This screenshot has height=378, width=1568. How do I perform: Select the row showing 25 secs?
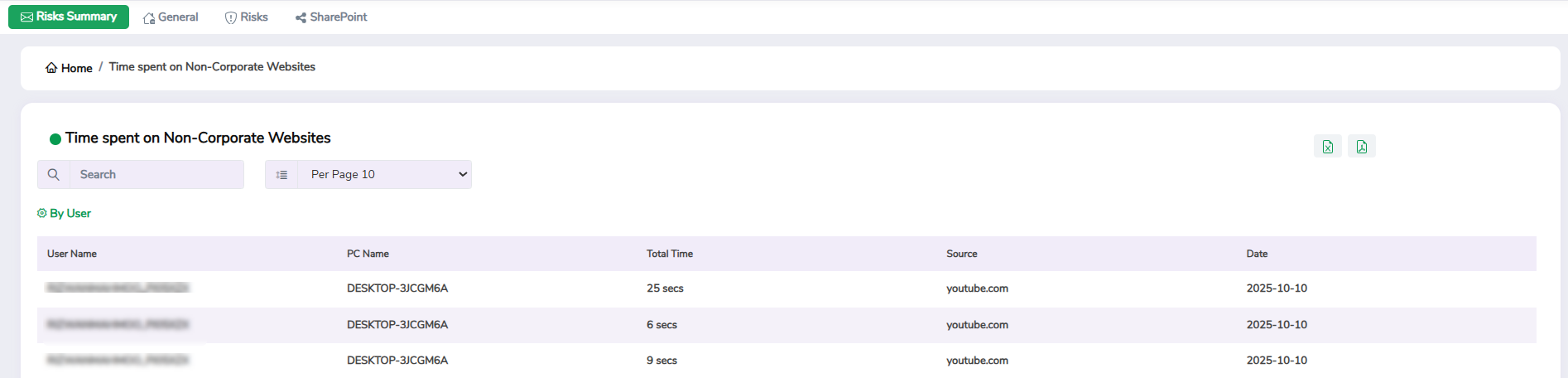point(665,288)
